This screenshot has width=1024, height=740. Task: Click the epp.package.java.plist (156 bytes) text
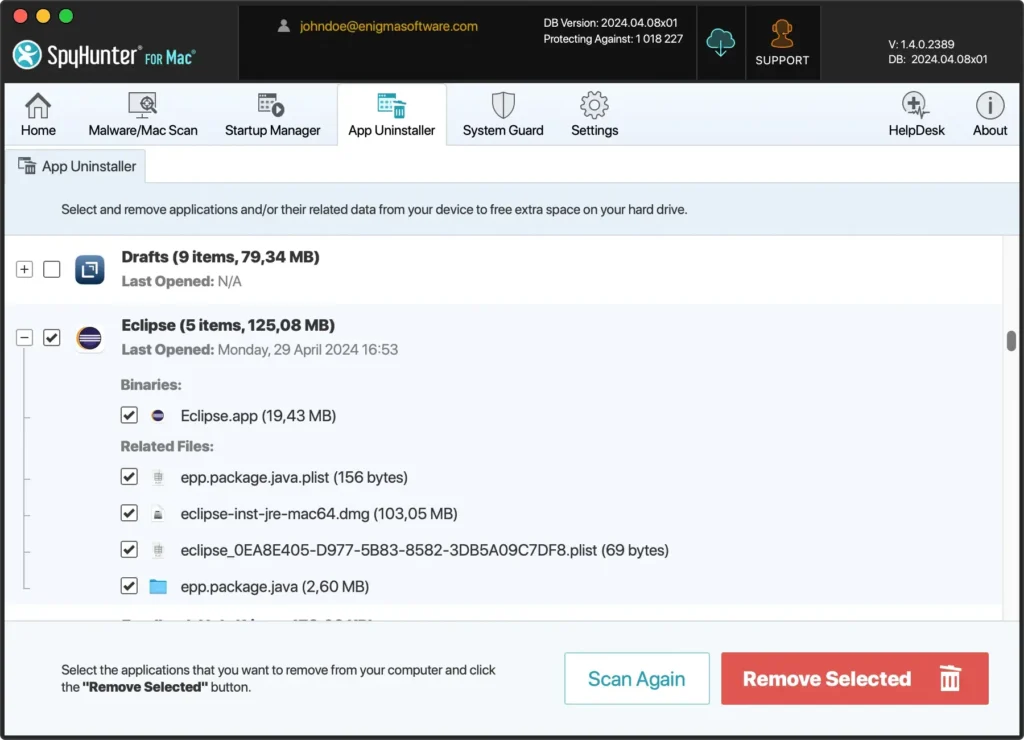294,477
